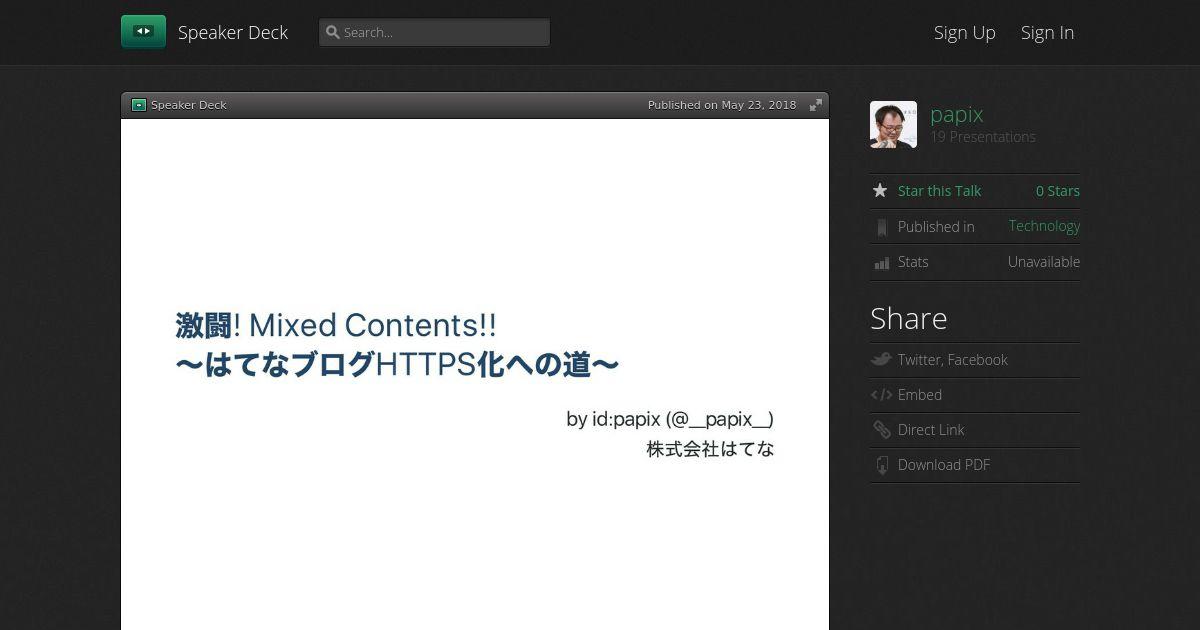1200x630 pixels.
Task: Click the Download PDF document icon
Action: 881,465
